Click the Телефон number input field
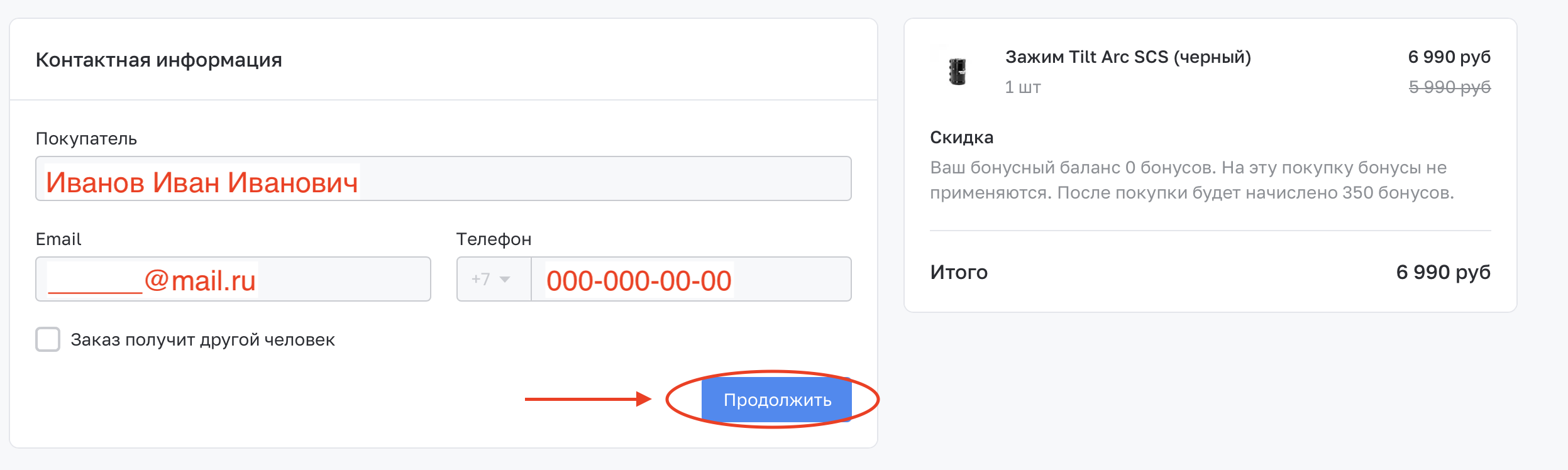 [691, 279]
